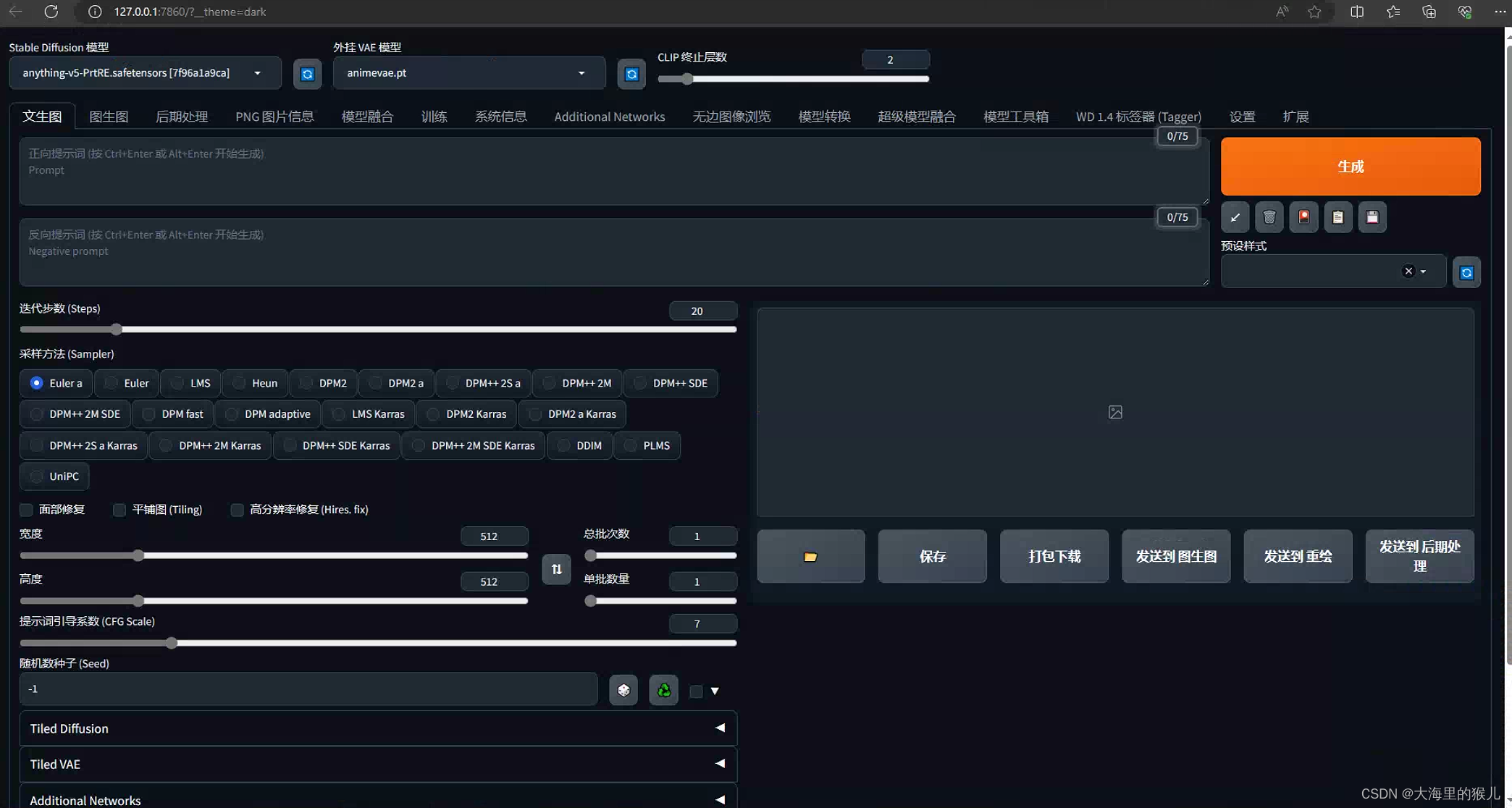This screenshot has width=1512, height=808.
Task: Swap width and height values
Action: tap(556, 569)
